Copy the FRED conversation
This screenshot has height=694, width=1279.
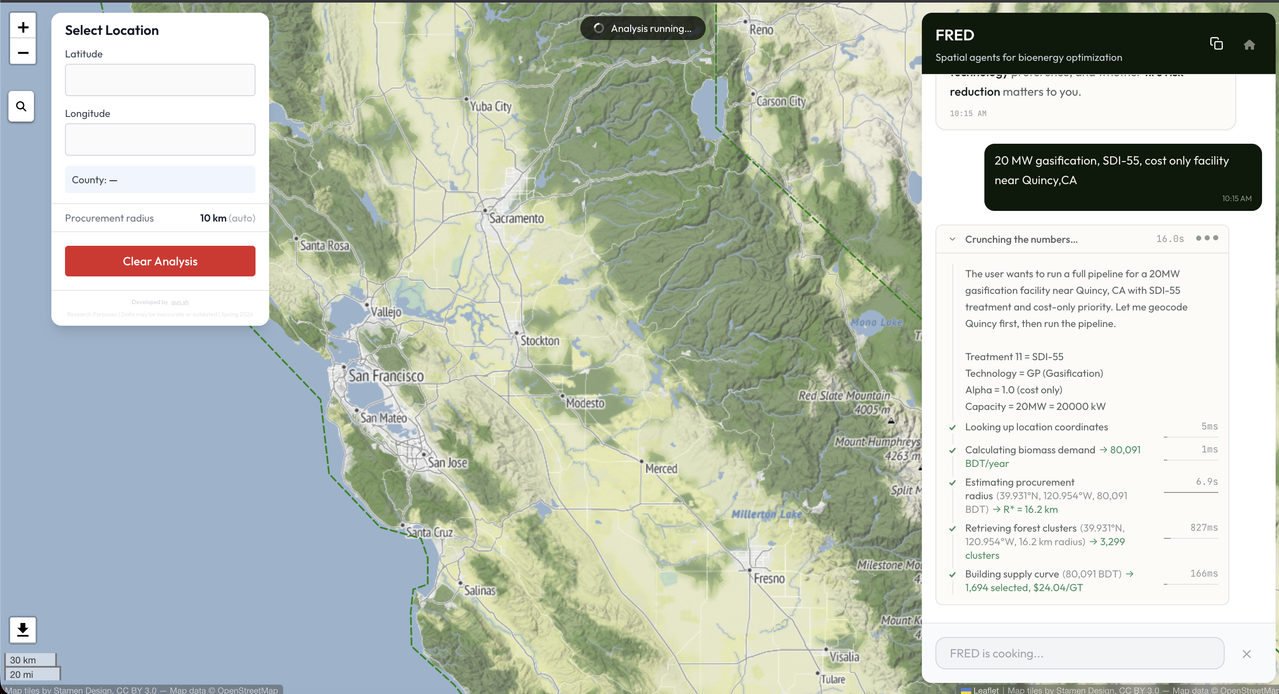click(x=1216, y=44)
